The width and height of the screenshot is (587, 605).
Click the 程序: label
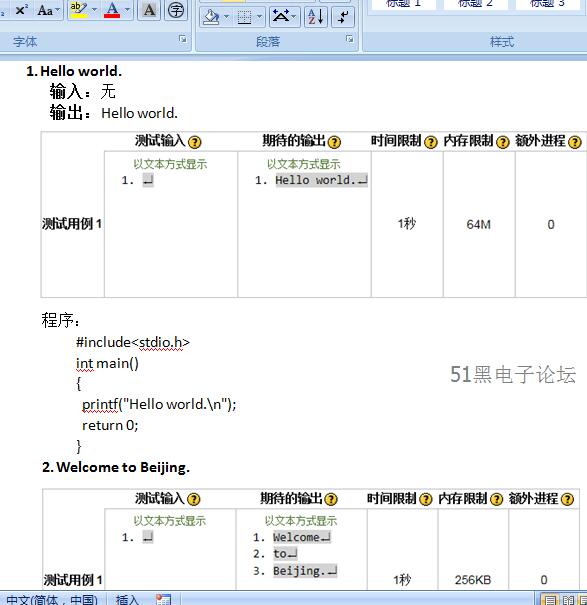(x=61, y=320)
